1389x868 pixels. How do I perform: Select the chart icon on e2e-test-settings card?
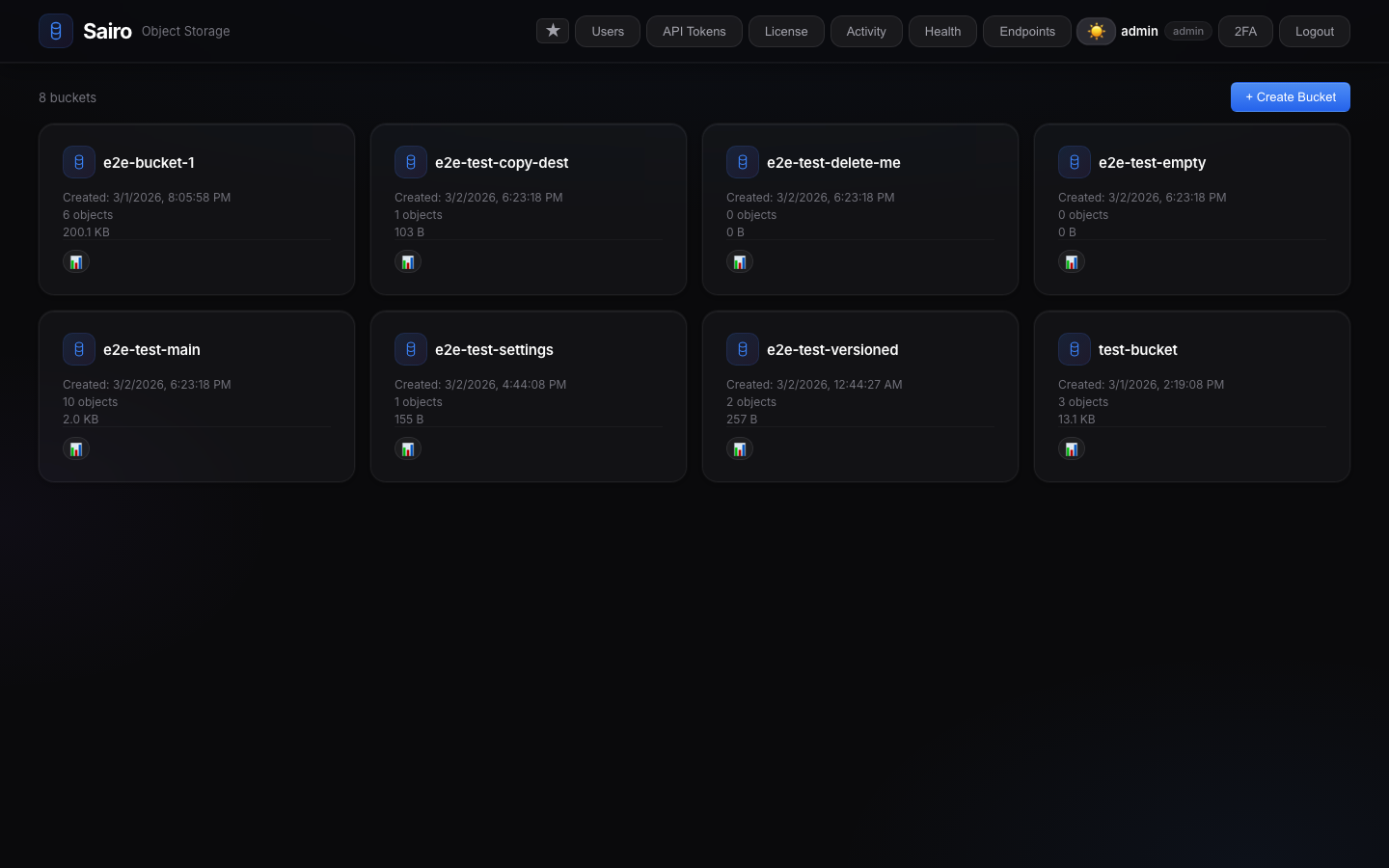click(x=408, y=448)
